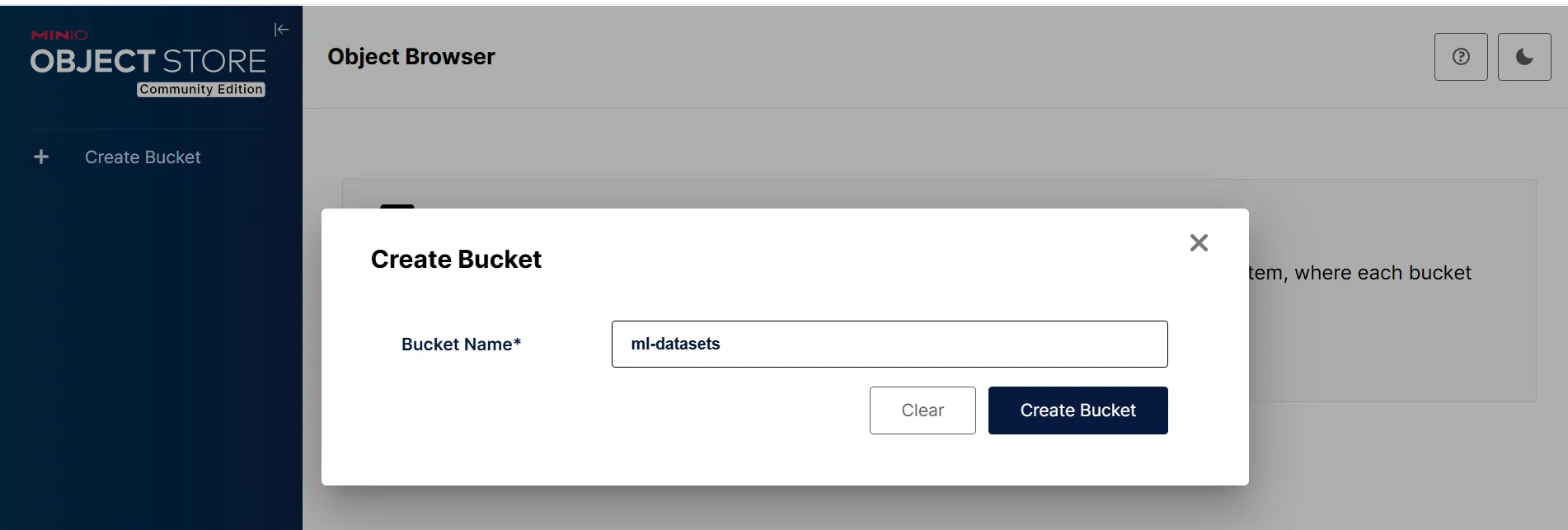
Task: Select the Create Bucket sidebar item
Action: click(142, 157)
